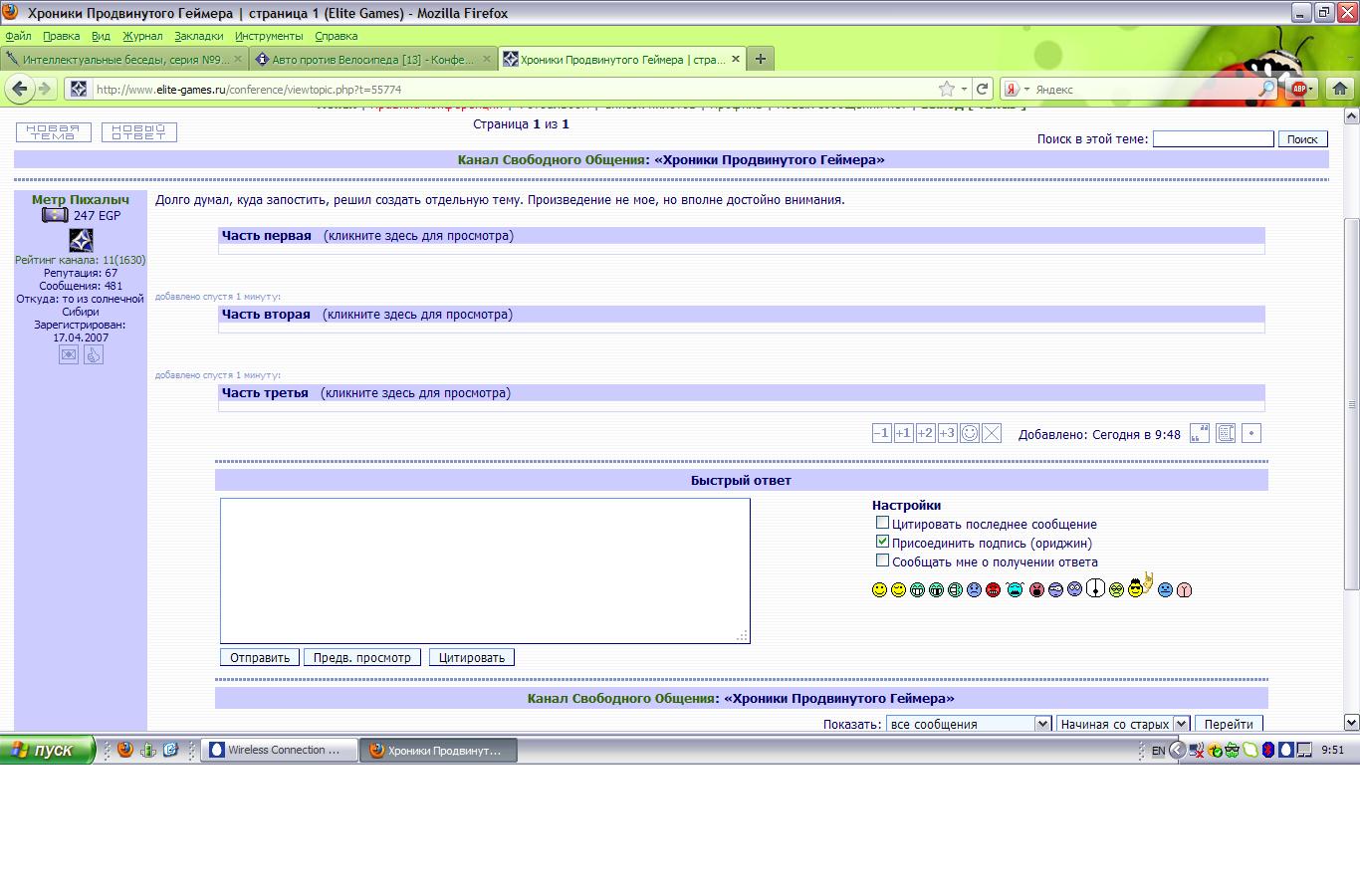Click the +3 rating icon
1360x896 pixels.
click(947, 433)
